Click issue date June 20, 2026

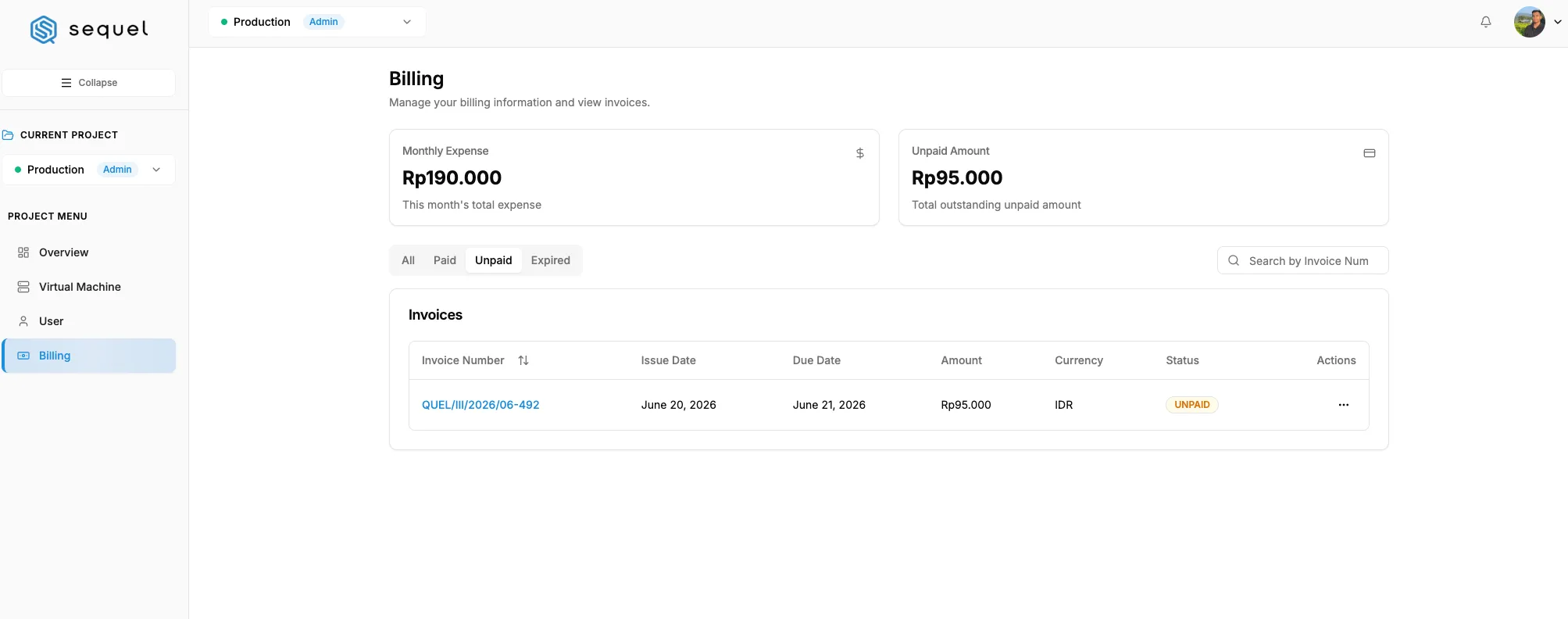(x=679, y=405)
